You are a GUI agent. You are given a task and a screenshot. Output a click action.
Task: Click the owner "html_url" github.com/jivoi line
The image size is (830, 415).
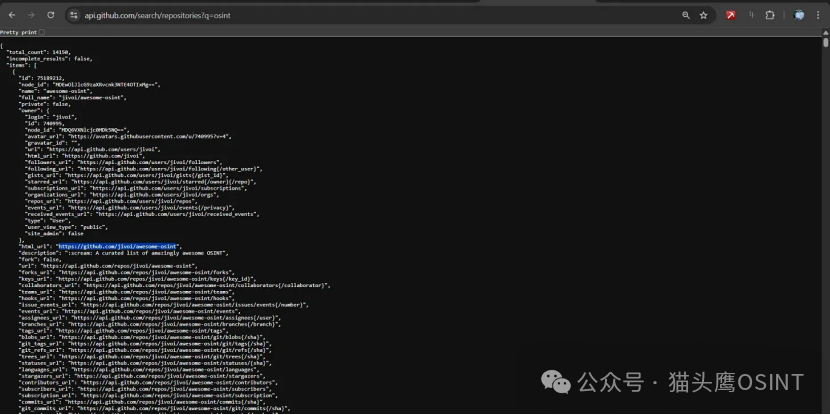(x=85, y=156)
